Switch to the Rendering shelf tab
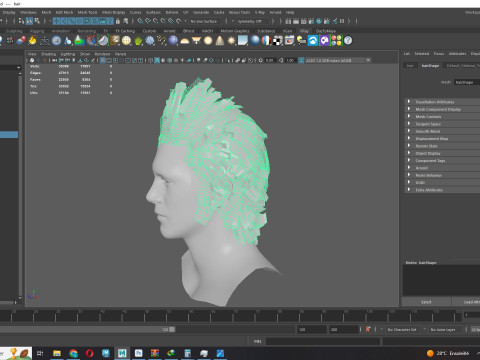480x360 pixels. (x=87, y=31)
